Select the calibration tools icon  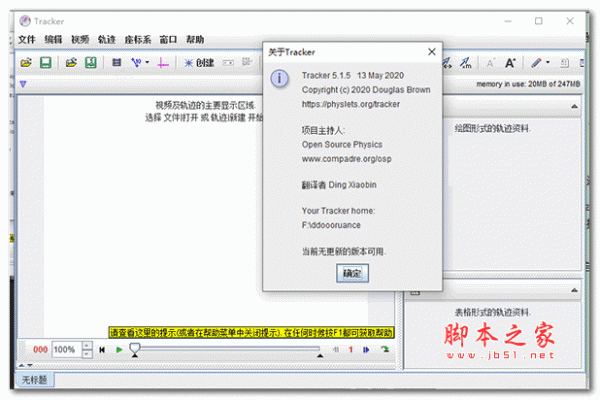click(x=136, y=62)
